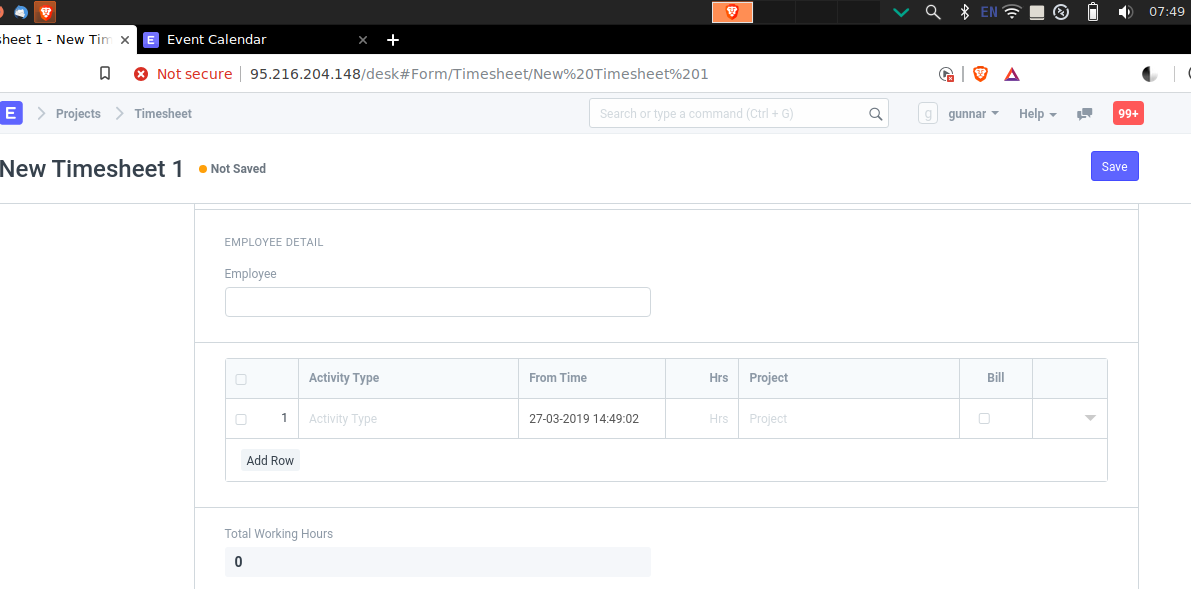This screenshot has height=589, width=1191.
Task: Focus the search or command bar
Action: click(738, 113)
